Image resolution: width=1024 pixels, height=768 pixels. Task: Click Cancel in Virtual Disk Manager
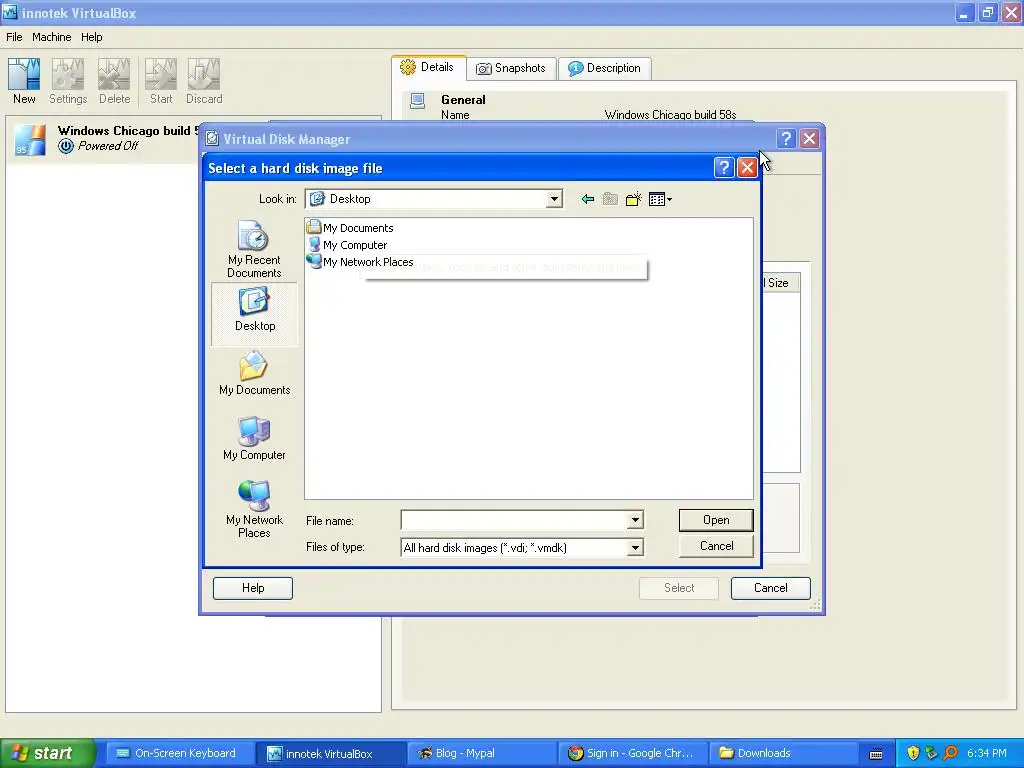coord(771,588)
